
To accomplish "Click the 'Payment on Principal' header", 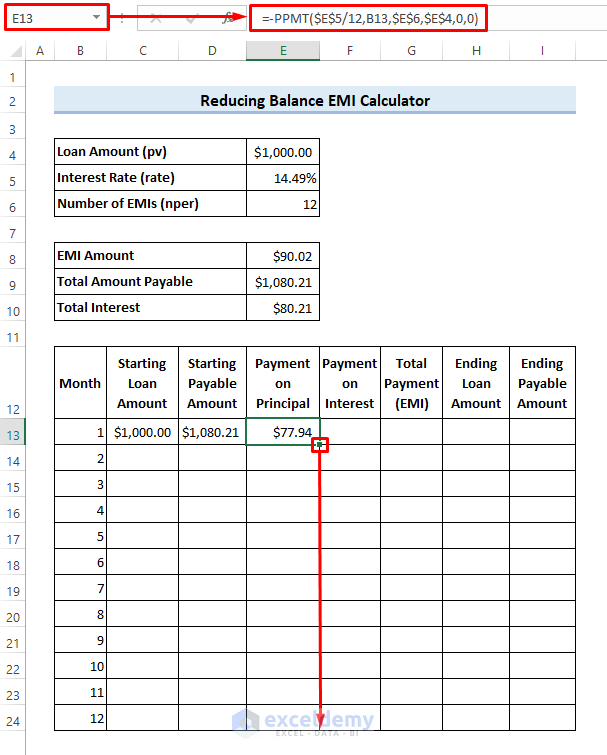I will tap(283, 383).
